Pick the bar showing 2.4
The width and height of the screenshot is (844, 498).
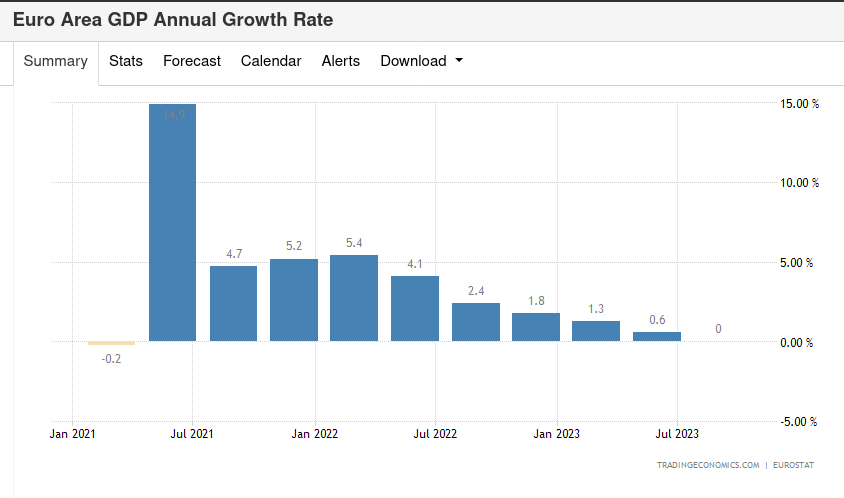(x=476, y=322)
